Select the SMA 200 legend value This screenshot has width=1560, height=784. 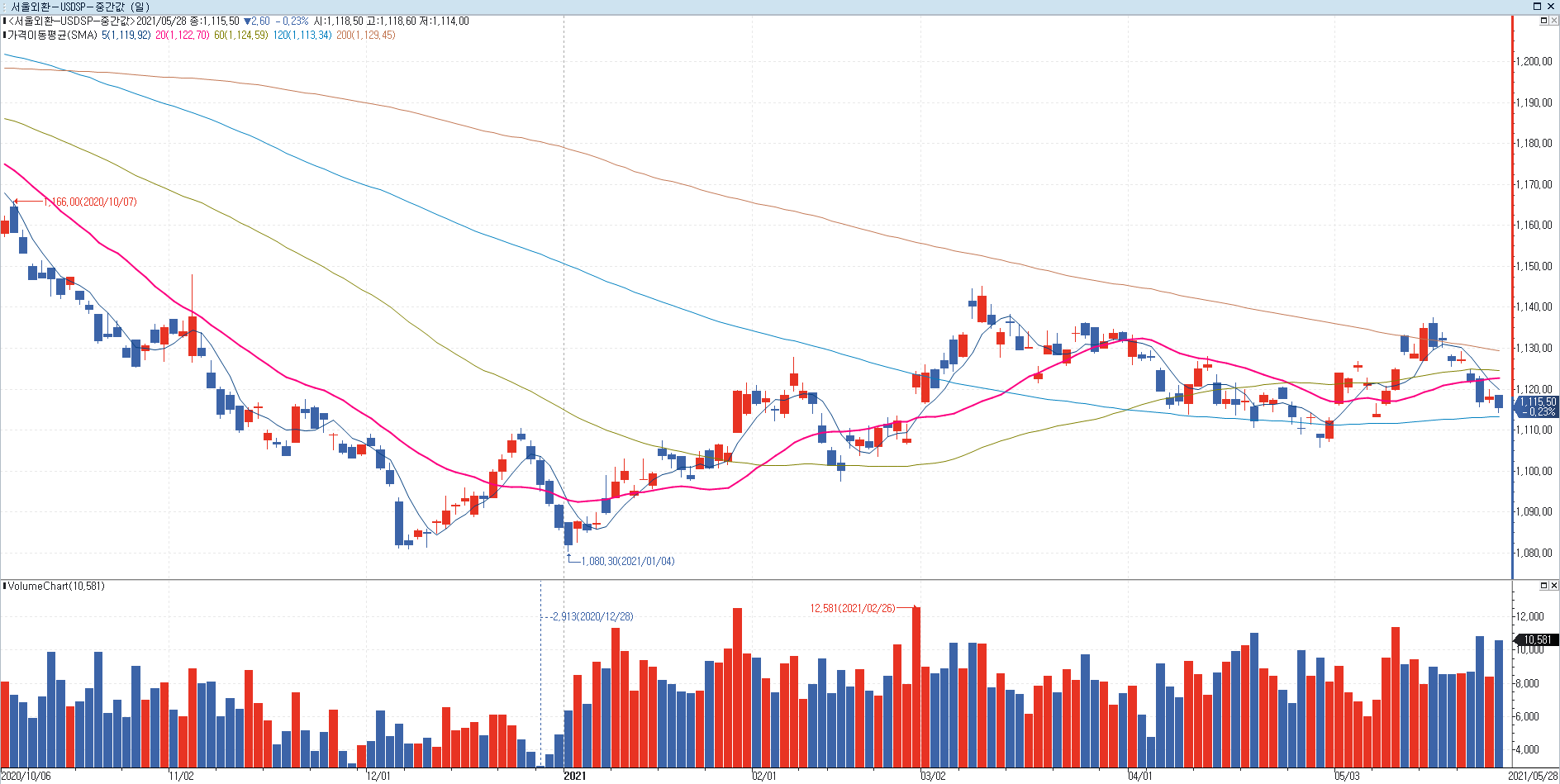pyautogui.click(x=366, y=36)
